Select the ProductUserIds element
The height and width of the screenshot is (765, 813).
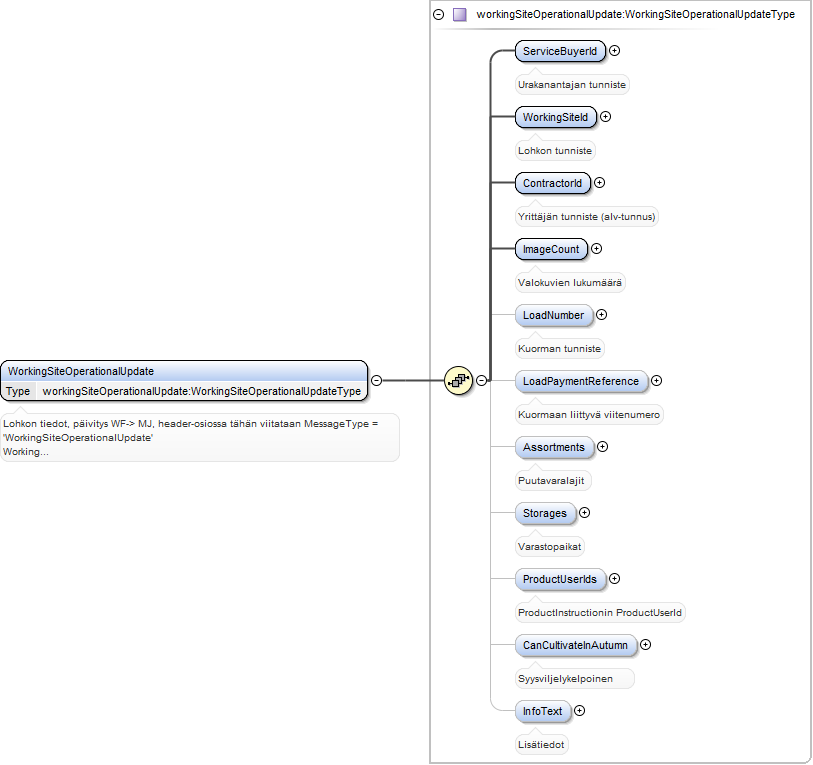pos(560,579)
